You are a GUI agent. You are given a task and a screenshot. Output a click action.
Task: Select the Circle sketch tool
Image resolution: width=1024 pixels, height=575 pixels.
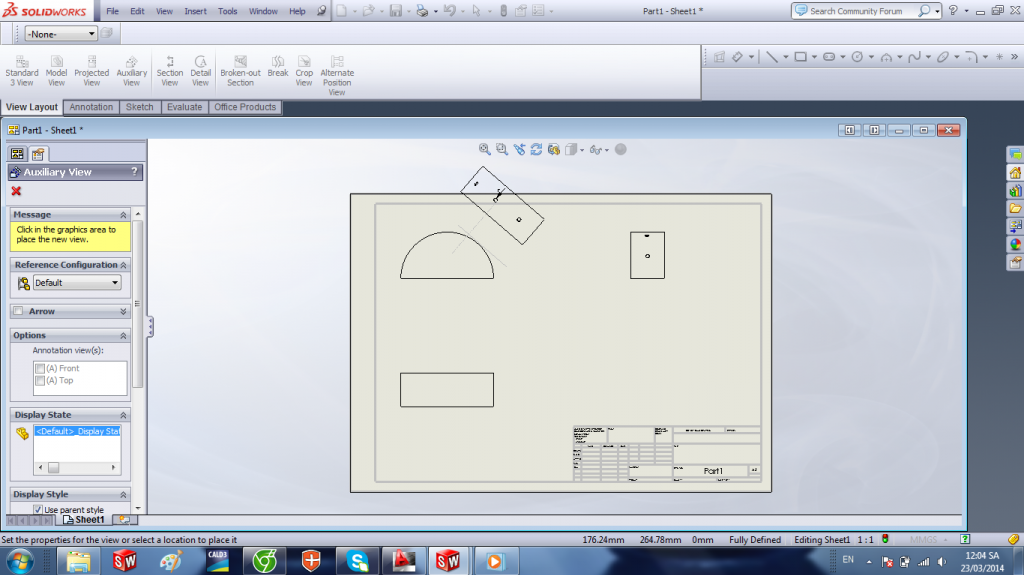(x=857, y=57)
